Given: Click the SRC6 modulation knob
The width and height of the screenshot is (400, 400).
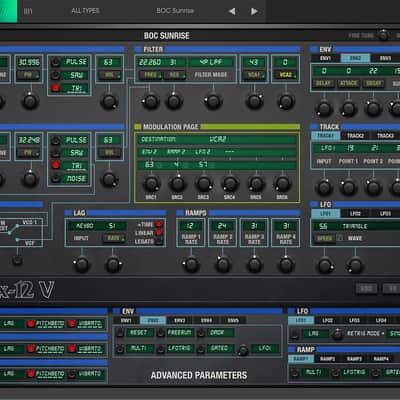Looking at the screenshot, I should [282, 184].
